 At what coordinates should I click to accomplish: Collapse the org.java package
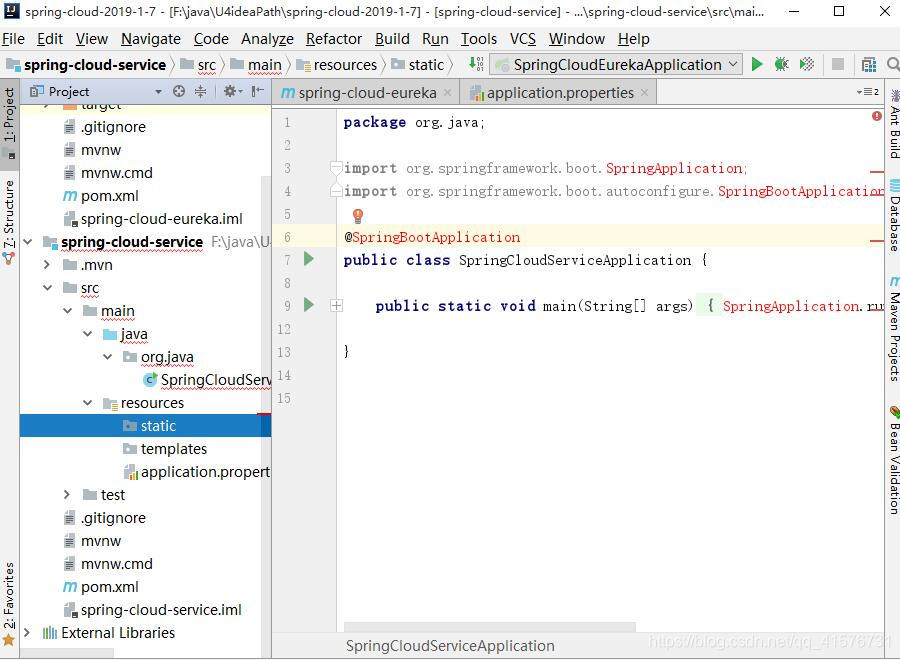coord(108,357)
